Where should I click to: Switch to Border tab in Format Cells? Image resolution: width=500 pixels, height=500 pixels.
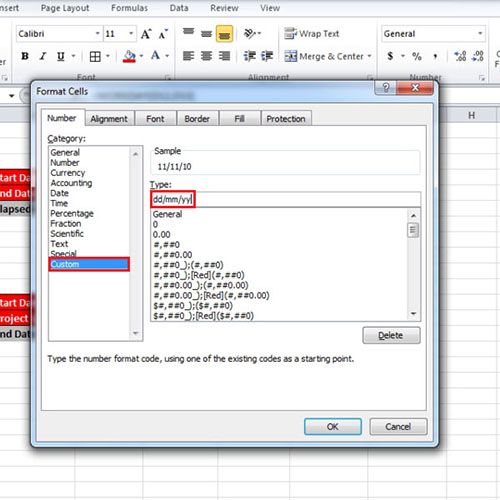(x=197, y=119)
